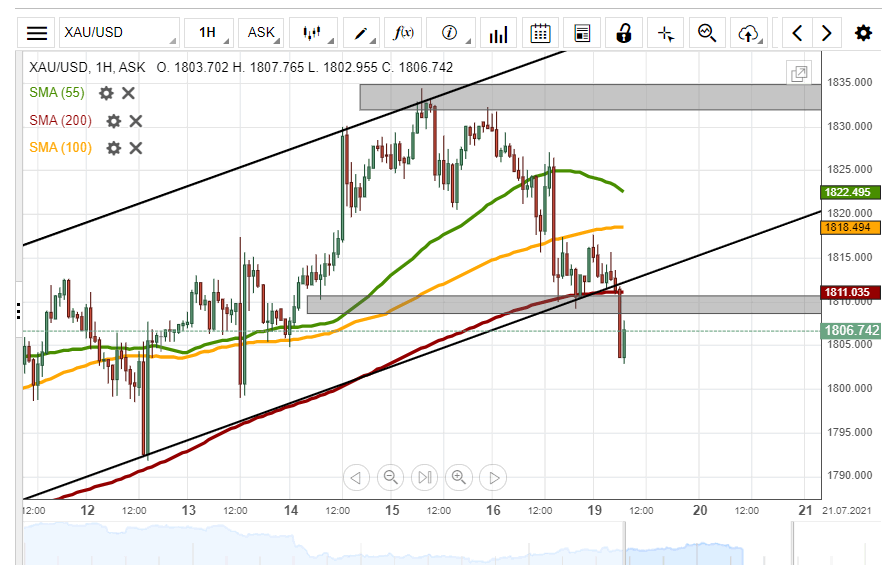Select the lower gray support zone rectangle

tap(564, 305)
